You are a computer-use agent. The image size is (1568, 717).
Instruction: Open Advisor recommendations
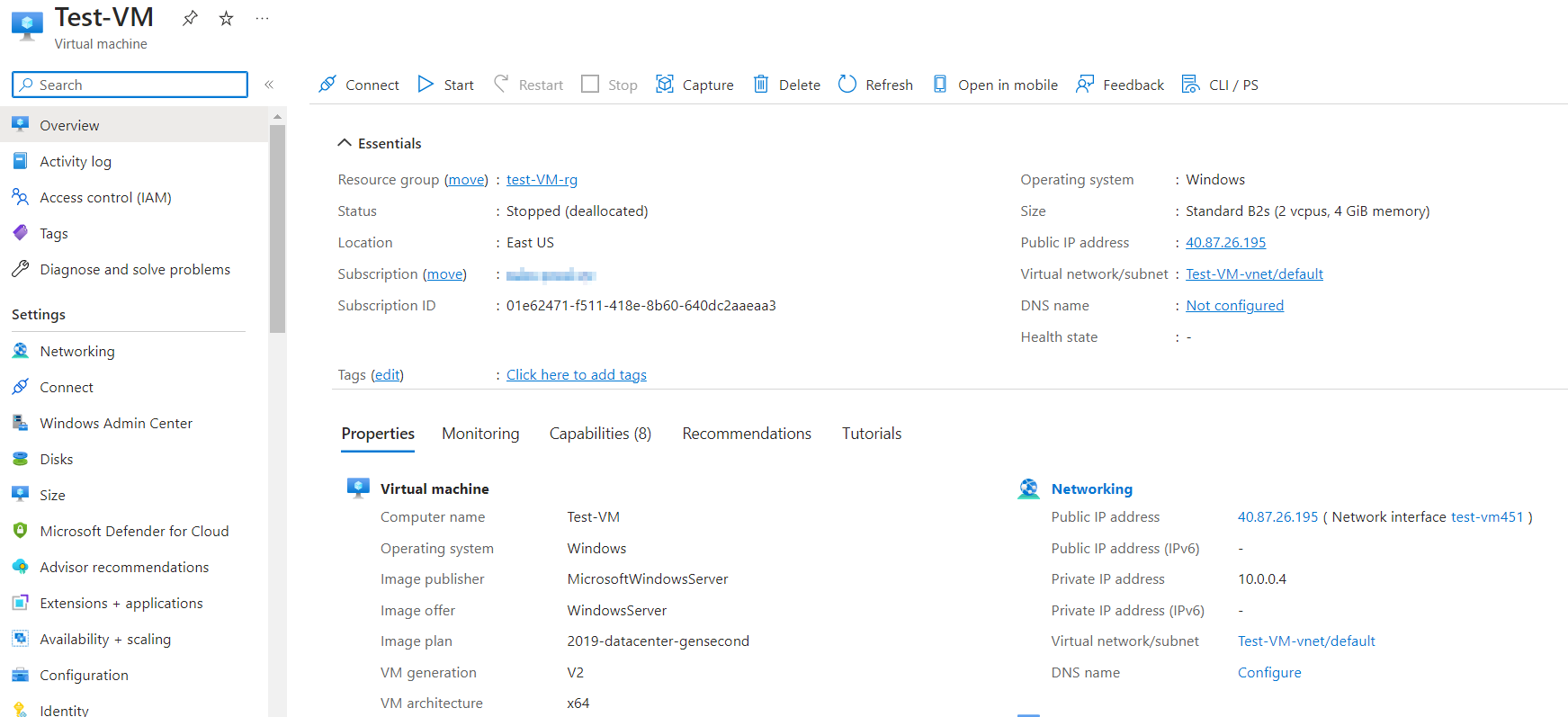pos(134,567)
